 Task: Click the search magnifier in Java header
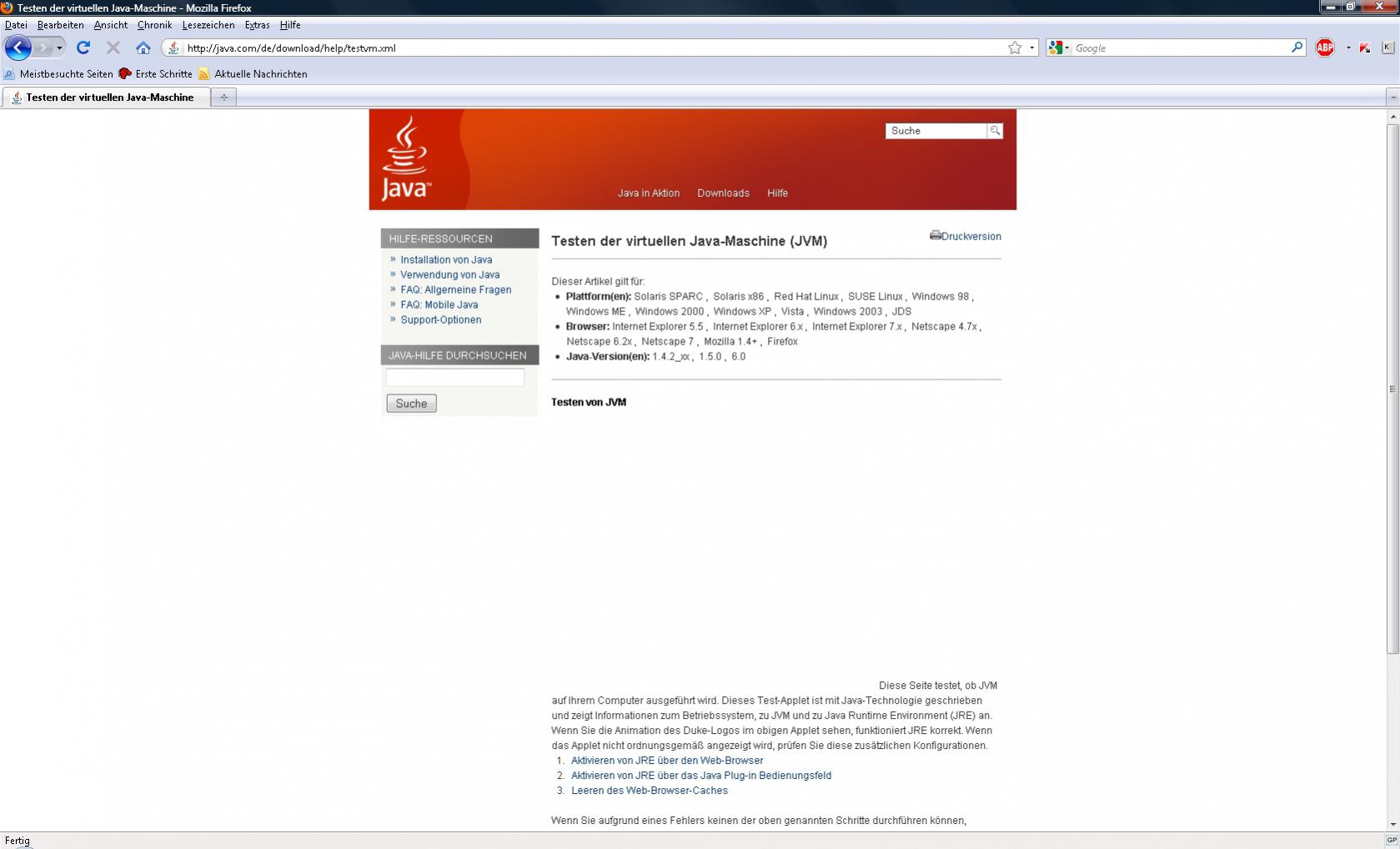click(995, 131)
